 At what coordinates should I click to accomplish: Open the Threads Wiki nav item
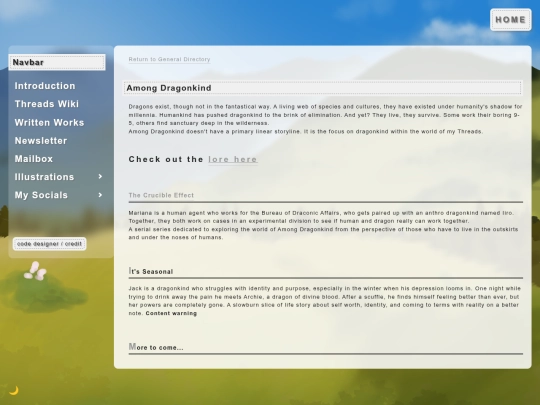click(x=46, y=104)
